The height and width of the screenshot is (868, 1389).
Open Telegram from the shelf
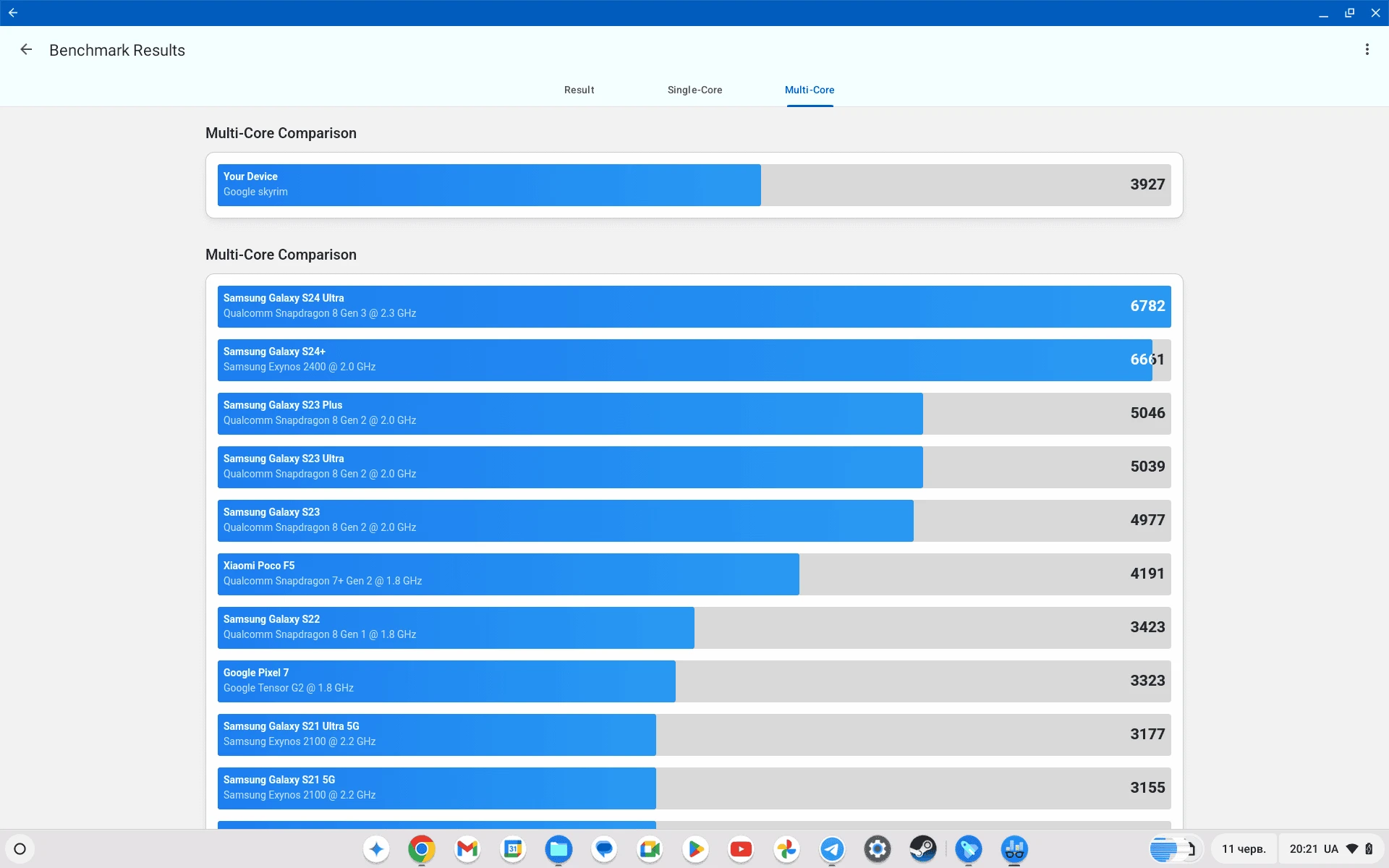(x=832, y=848)
